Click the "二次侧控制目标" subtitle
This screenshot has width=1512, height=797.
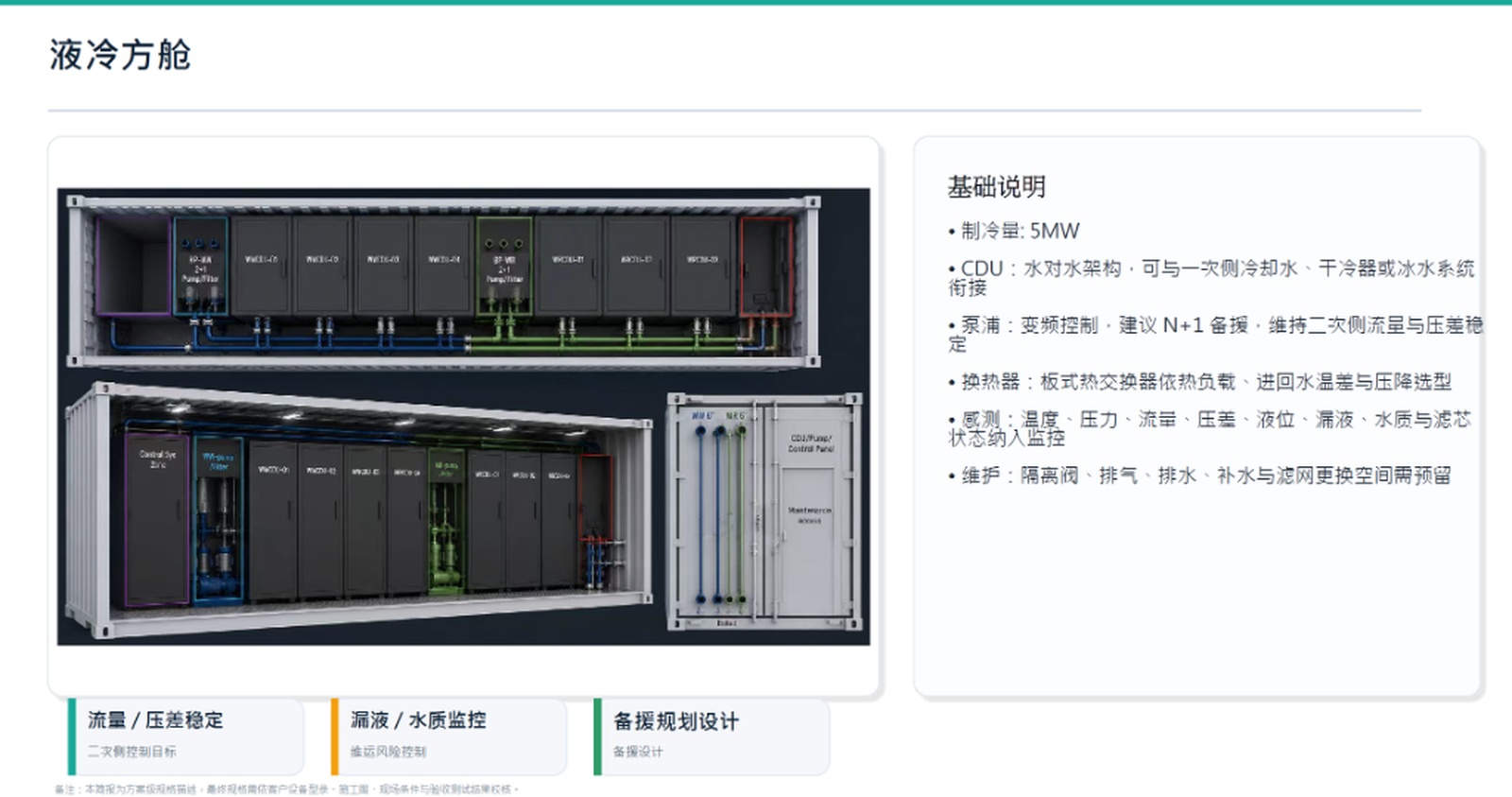(x=132, y=752)
